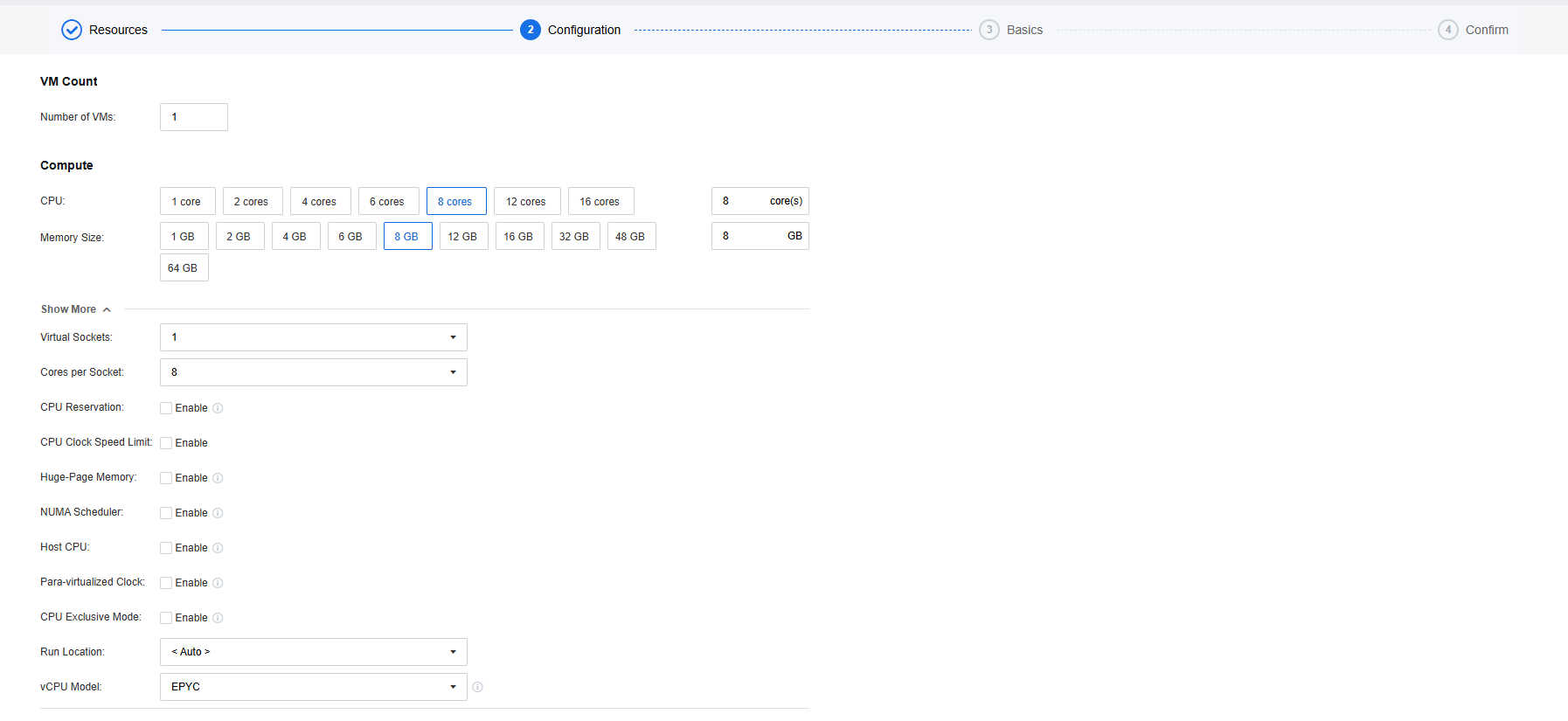
Task: Click the Configuration step number 2 icon
Action: (x=531, y=30)
